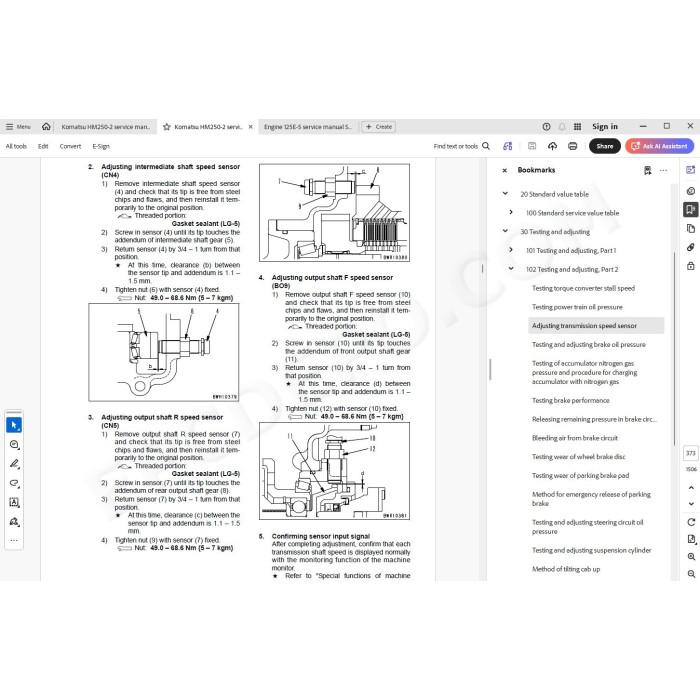Screen dimensions: 700x700
Task: Zoom out of the document
Action: point(691,574)
